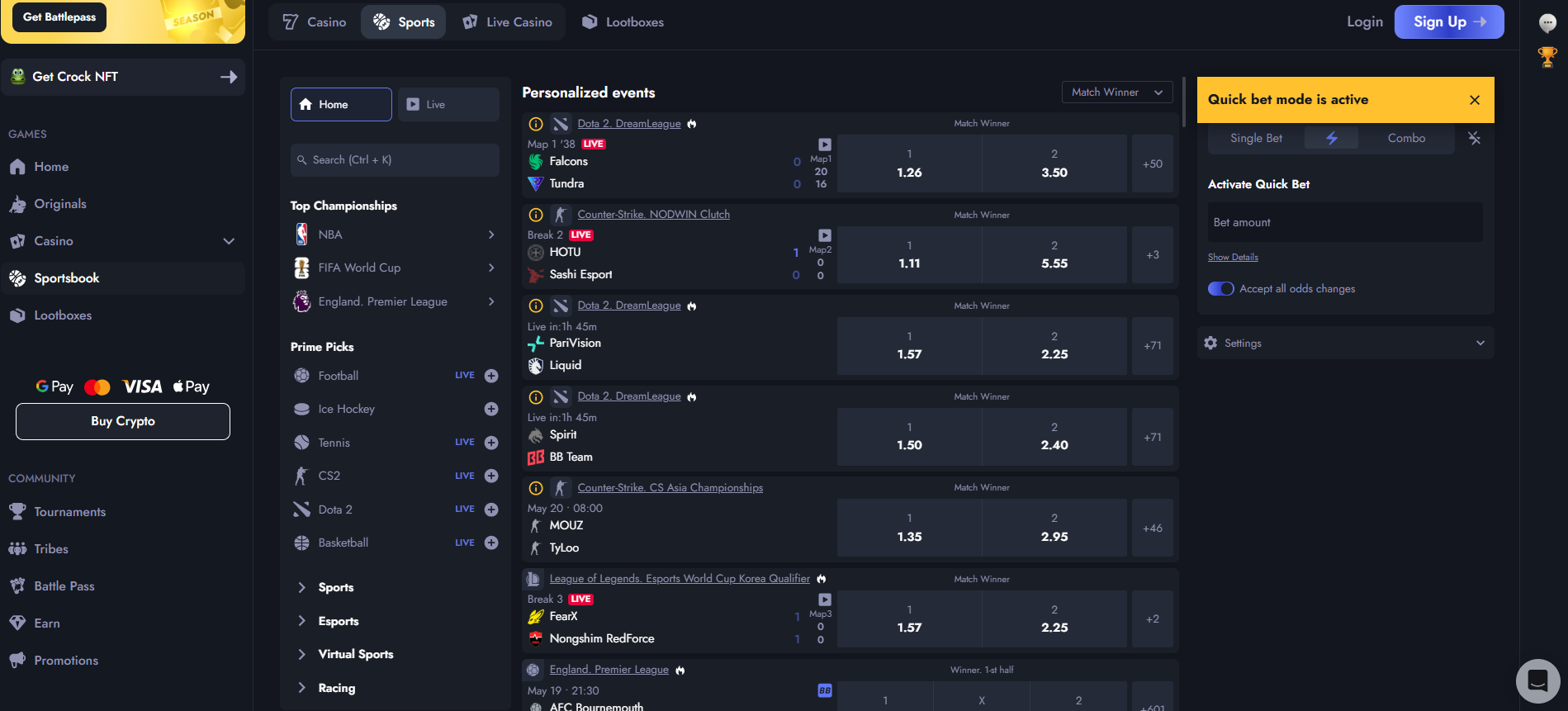
Task: Click the Bet amount input field
Action: 1345,222
